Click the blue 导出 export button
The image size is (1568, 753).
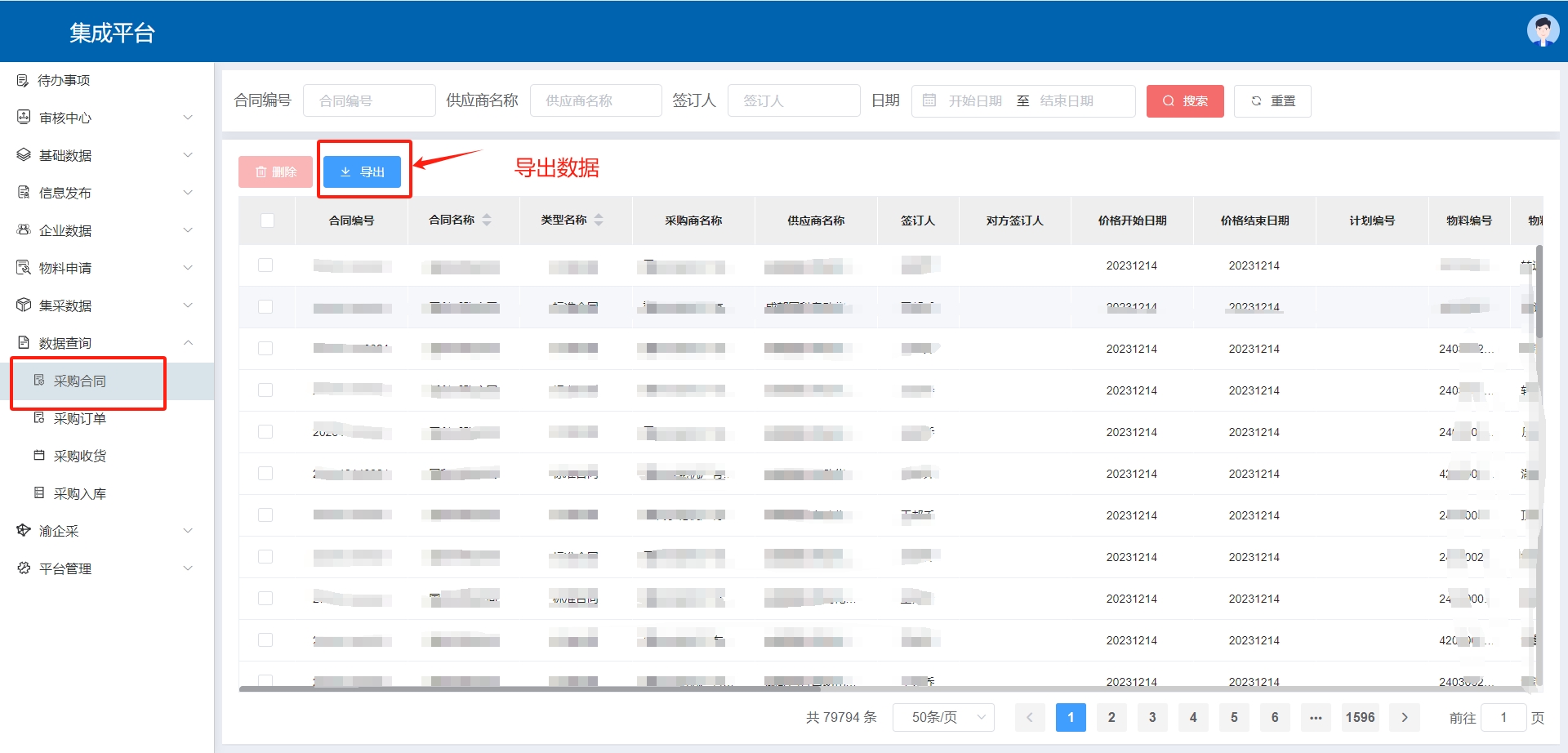click(362, 172)
